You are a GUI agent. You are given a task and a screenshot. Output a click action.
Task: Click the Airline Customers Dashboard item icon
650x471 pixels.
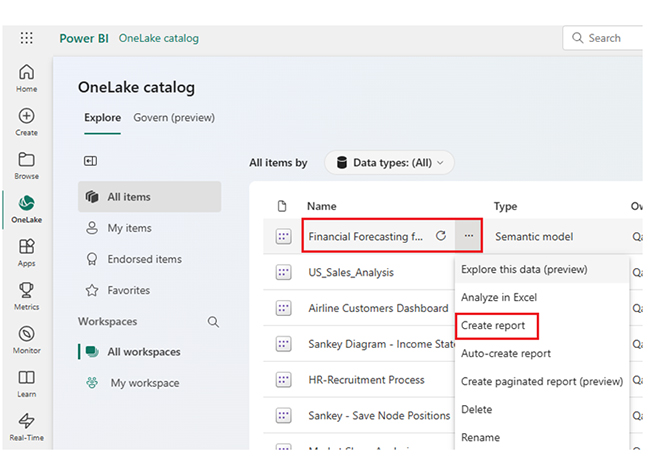point(284,308)
